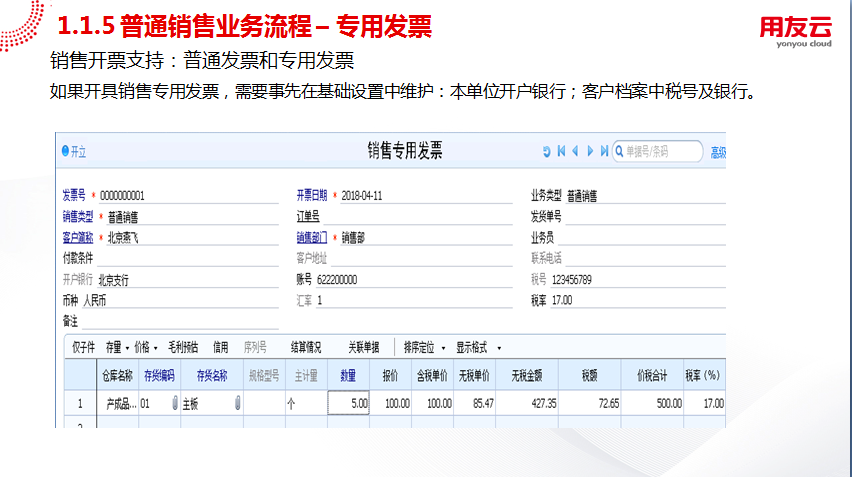Click the magnifier icon in search box
The height and width of the screenshot is (477, 852).
tap(619, 152)
